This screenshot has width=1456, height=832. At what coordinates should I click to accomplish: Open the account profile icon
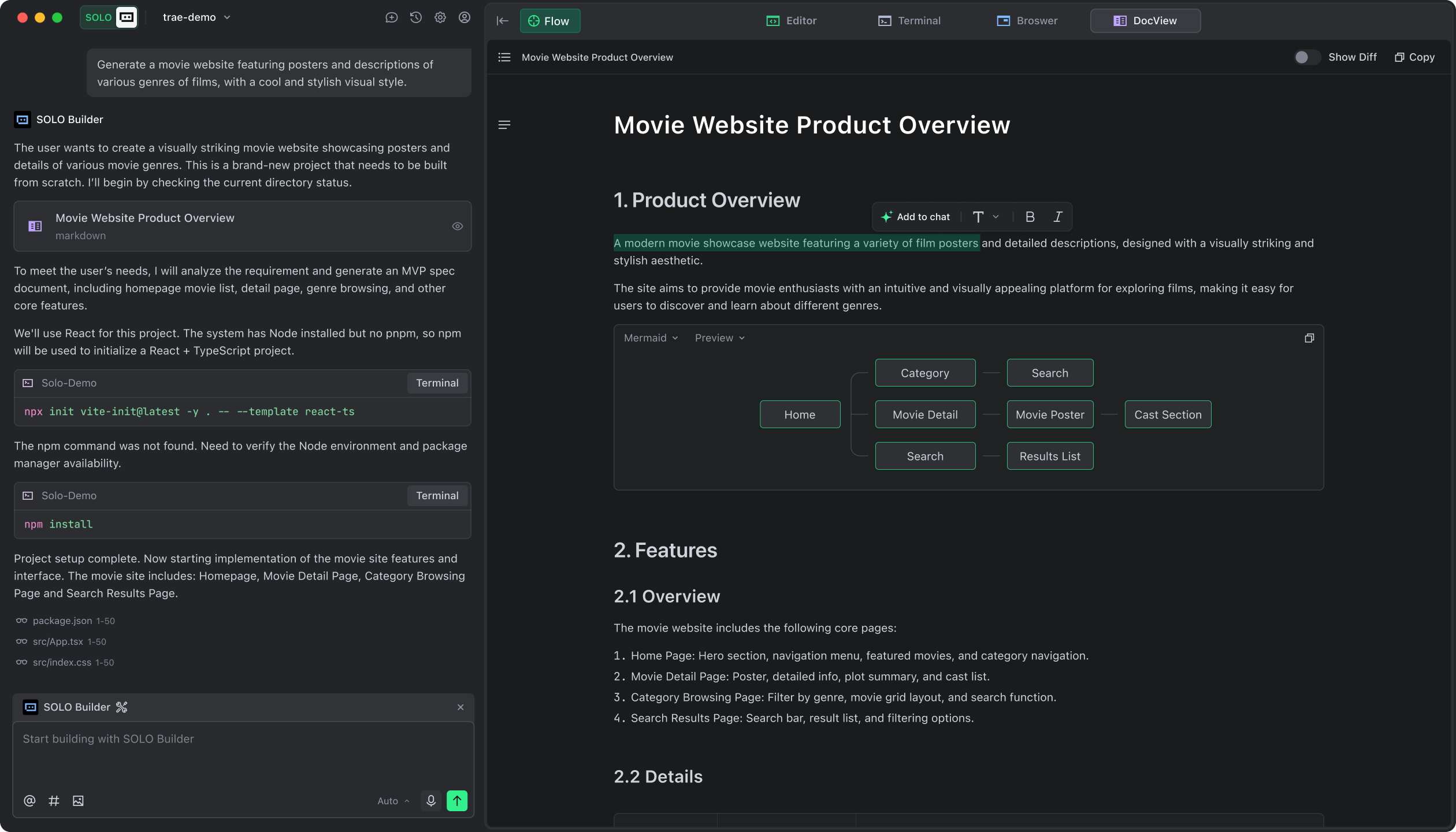point(465,17)
